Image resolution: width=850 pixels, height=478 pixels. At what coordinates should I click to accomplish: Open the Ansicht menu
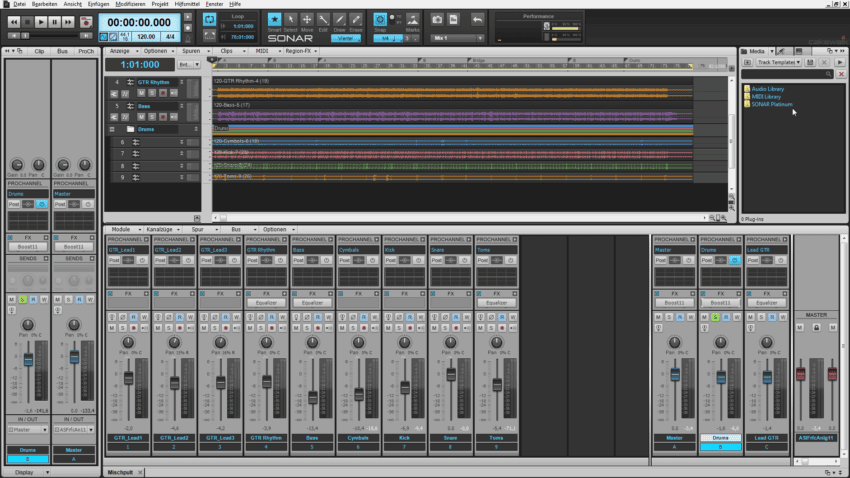click(x=73, y=4)
